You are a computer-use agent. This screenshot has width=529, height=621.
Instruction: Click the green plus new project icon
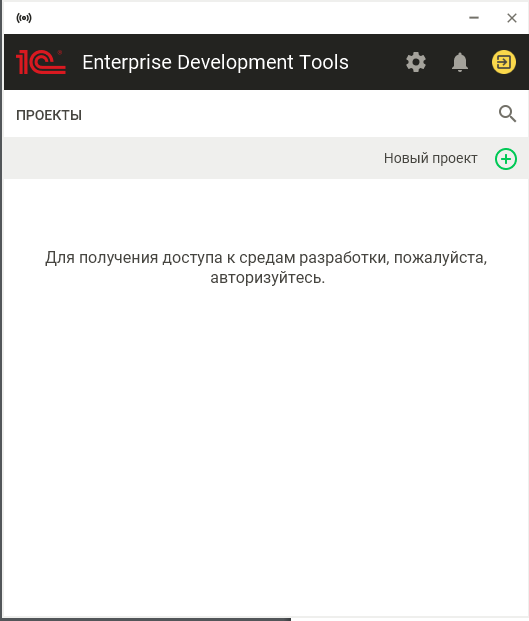506,159
